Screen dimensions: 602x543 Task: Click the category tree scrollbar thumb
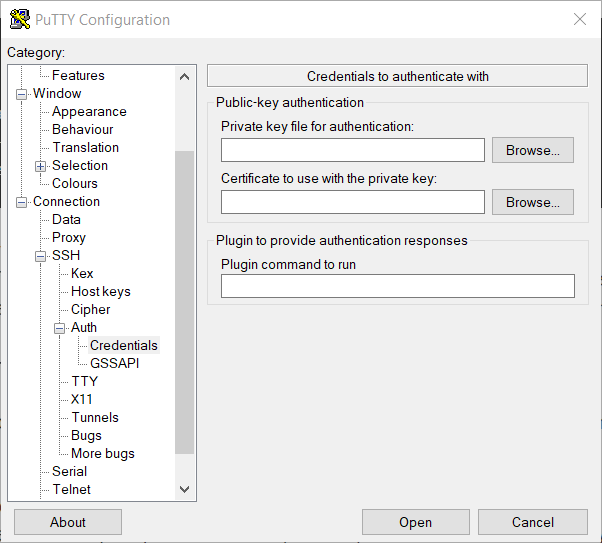click(x=184, y=303)
